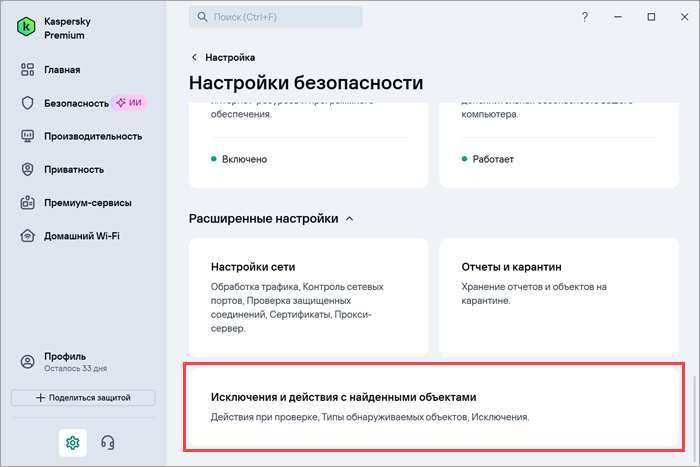Image resolution: width=700 pixels, height=467 pixels.
Task: Open the Безопасность menu item
Action: tap(76, 103)
